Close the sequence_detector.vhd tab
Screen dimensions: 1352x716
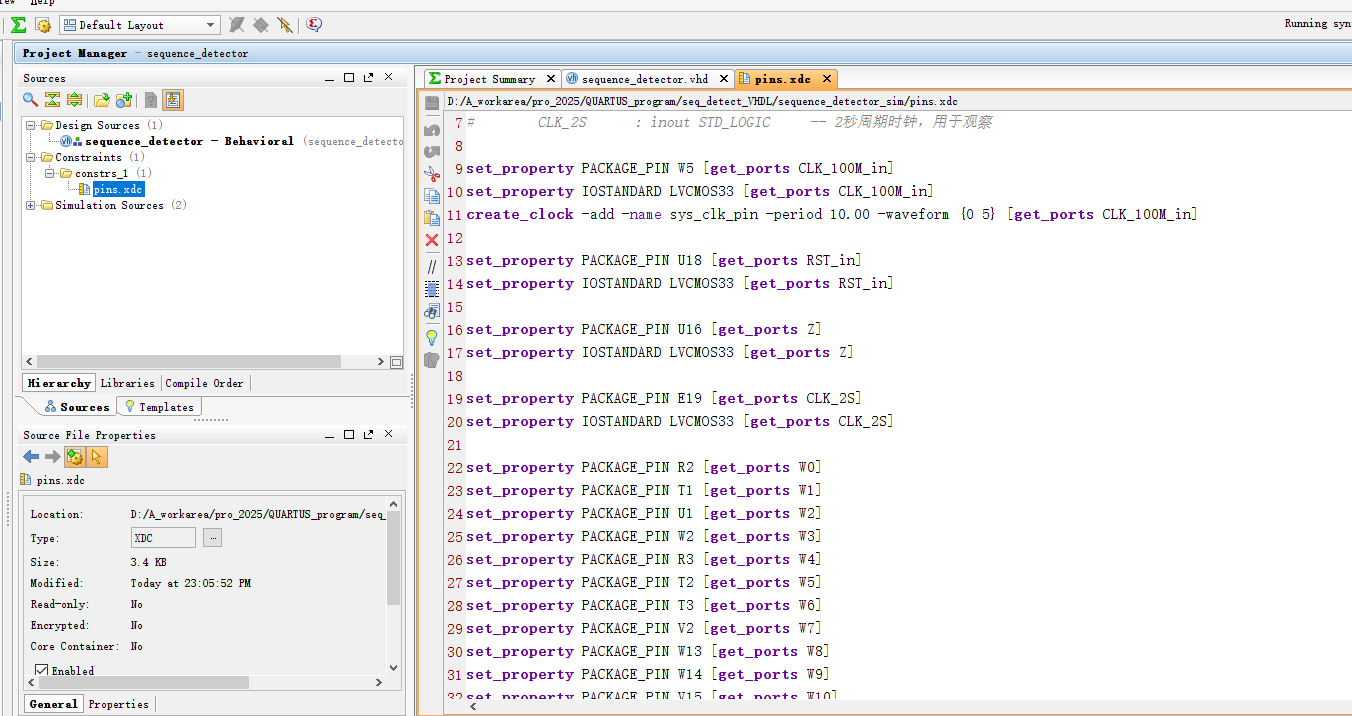point(722,79)
